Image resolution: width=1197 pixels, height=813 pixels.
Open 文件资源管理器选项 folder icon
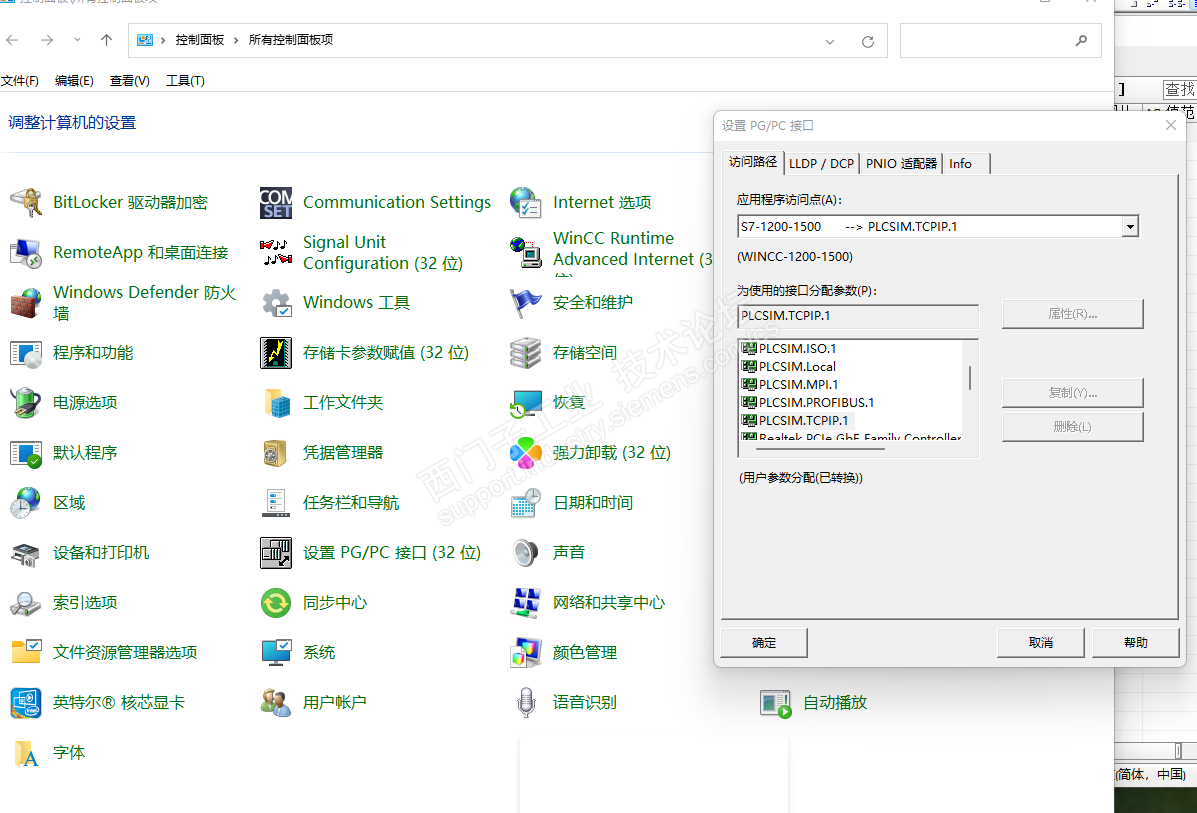[26, 653]
